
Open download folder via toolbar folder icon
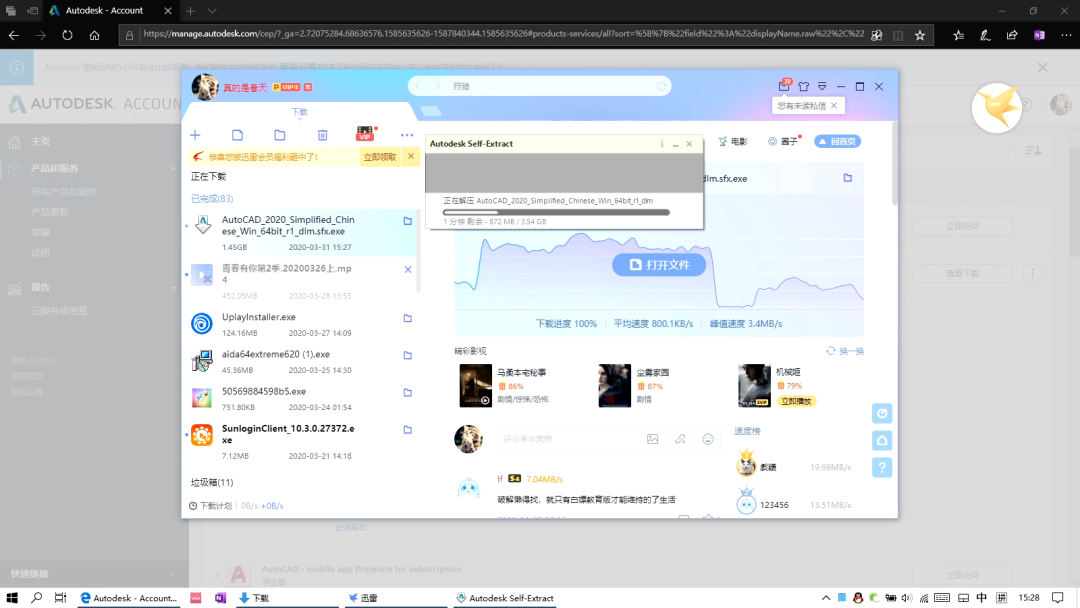[x=280, y=135]
